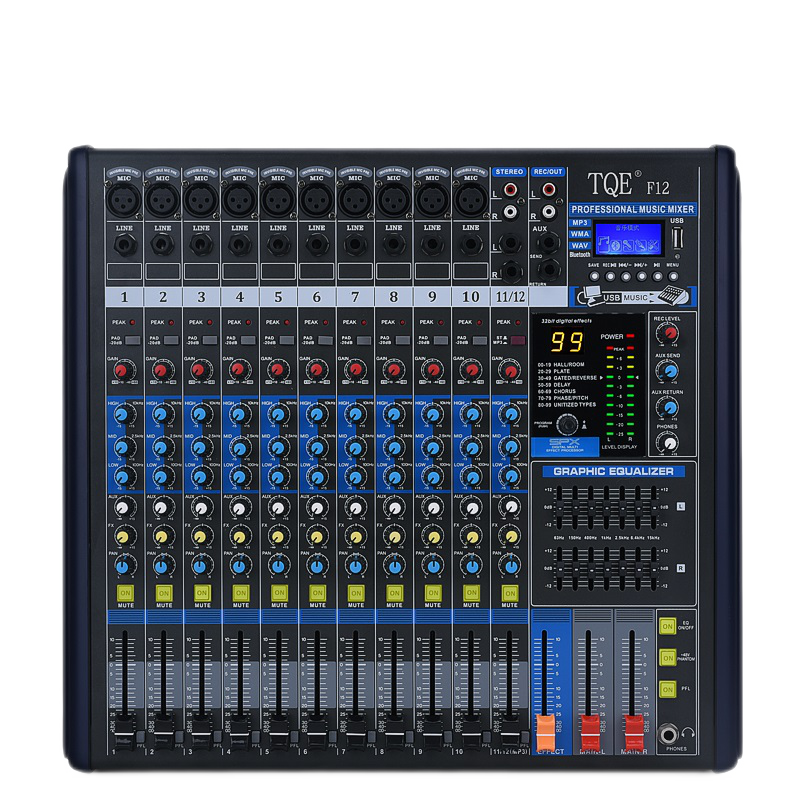The width and height of the screenshot is (800, 800).
Task: Click the red MAIN L fader
Action: pyautogui.click(x=590, y=733)
